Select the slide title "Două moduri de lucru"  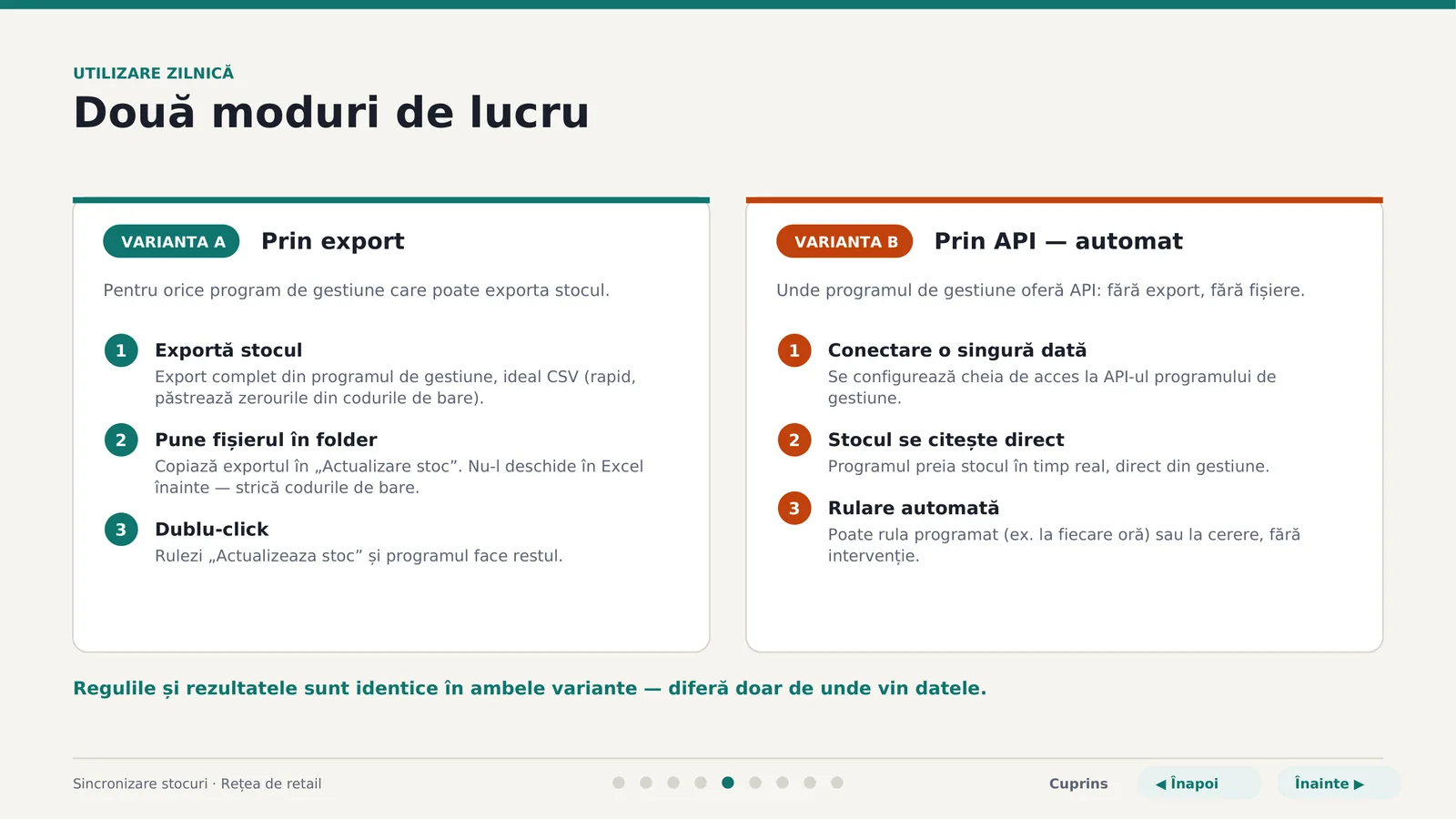click(x=331, y=113)
